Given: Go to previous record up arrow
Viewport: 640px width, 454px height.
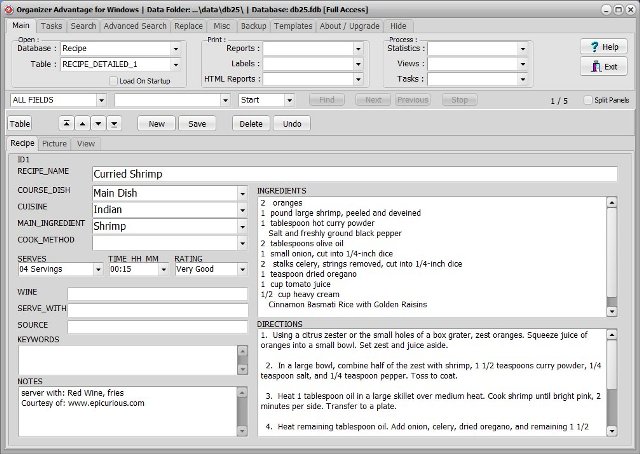Looking at the screenshot, I should [x=82, y=123].
